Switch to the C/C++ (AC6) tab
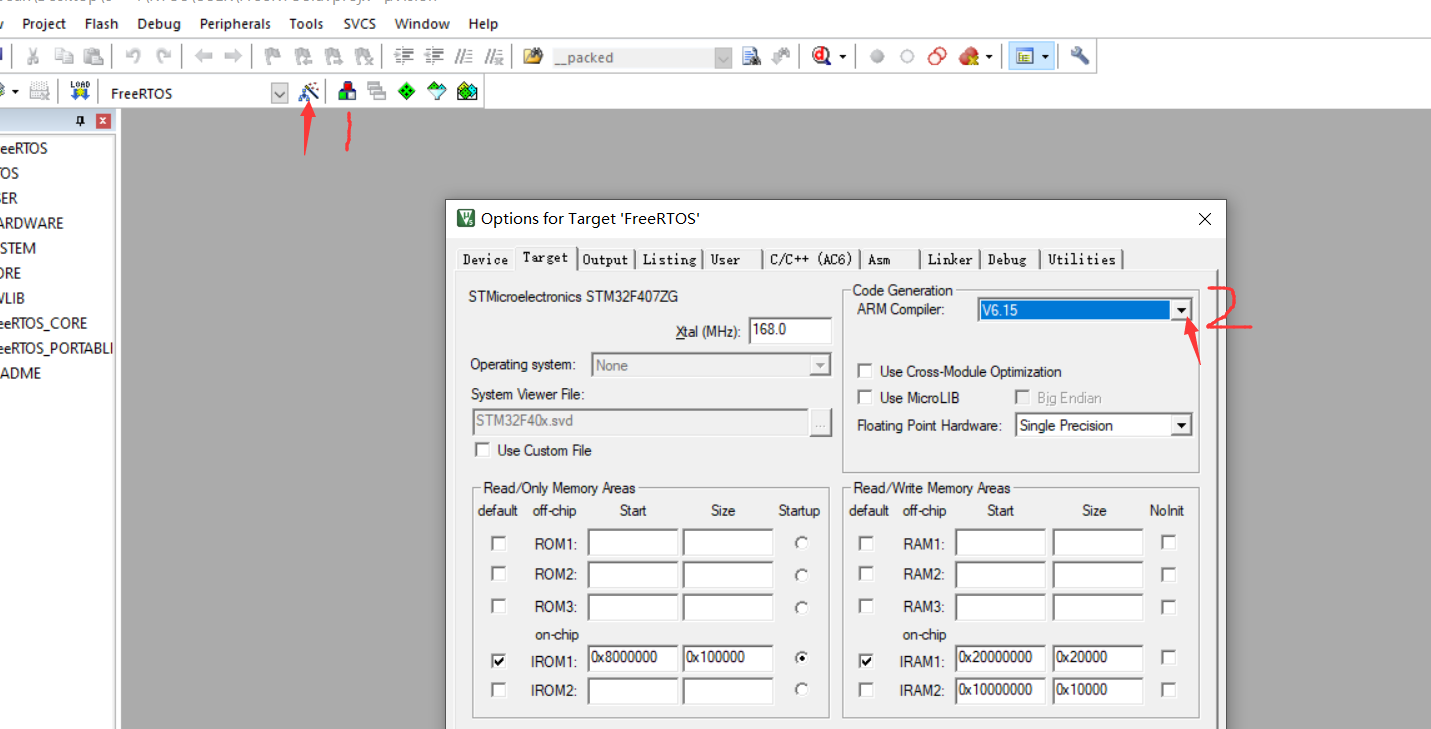The height and width of the screenshot is (729, 1431). point(811,258)
